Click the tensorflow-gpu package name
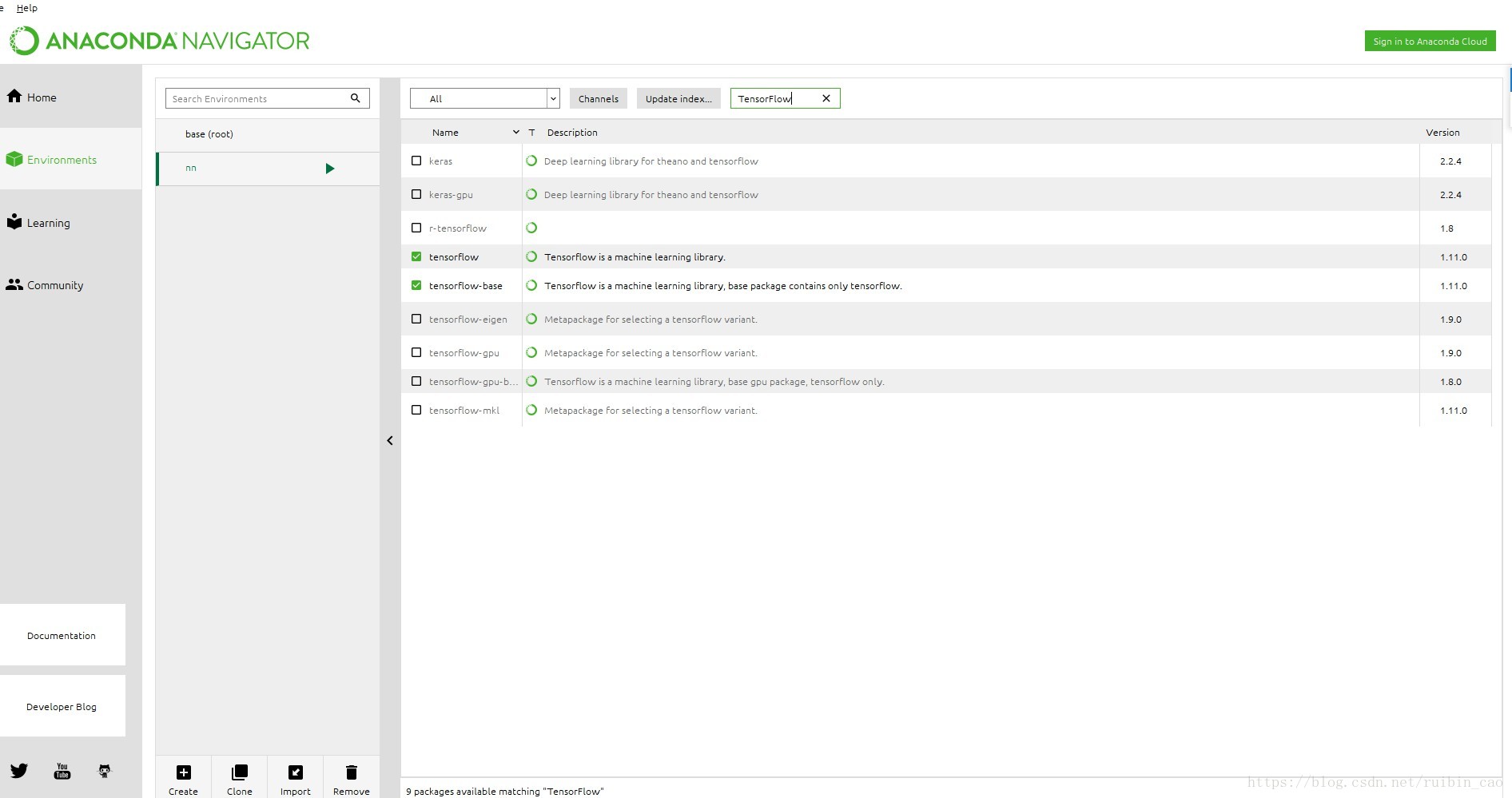The height and width of the screenshot is (798, 1512). coord(464,353)
